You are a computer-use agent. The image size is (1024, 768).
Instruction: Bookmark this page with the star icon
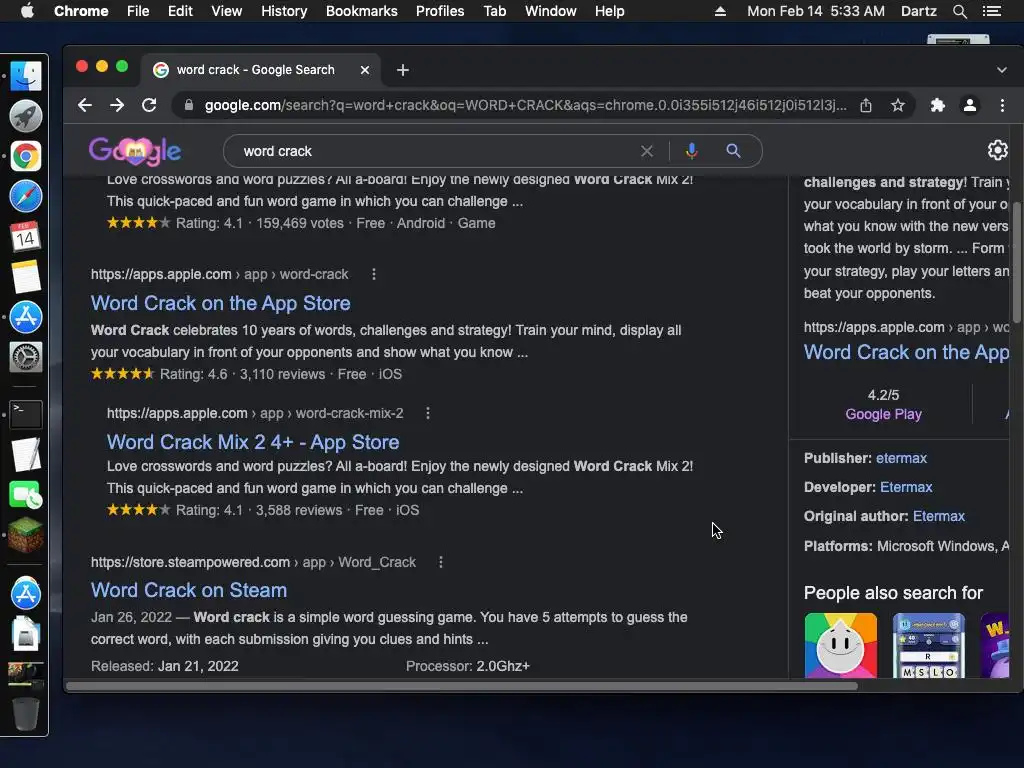[x=898, y=105]
